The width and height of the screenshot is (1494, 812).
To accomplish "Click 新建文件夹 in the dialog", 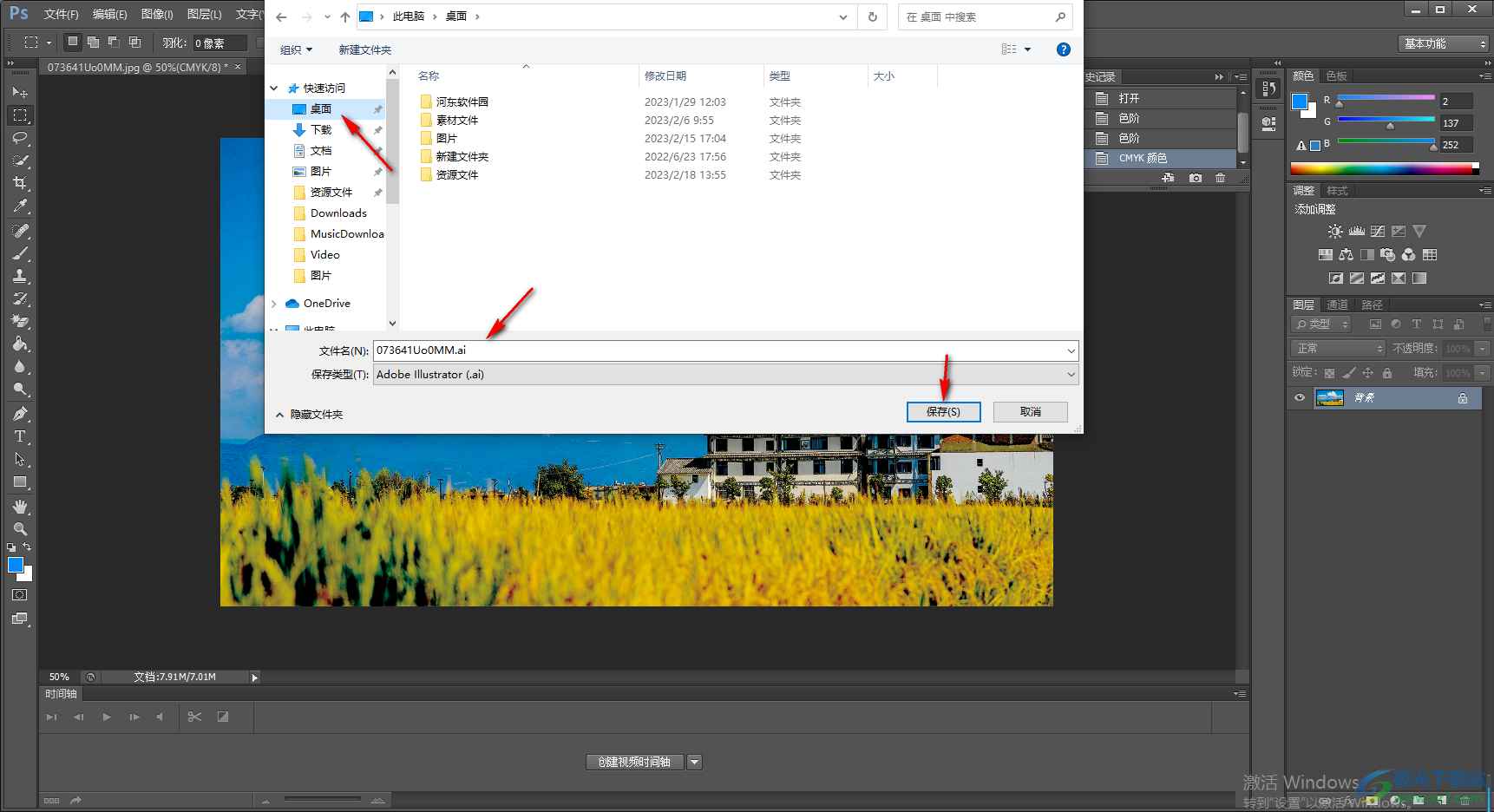I will tap(365, 50).
